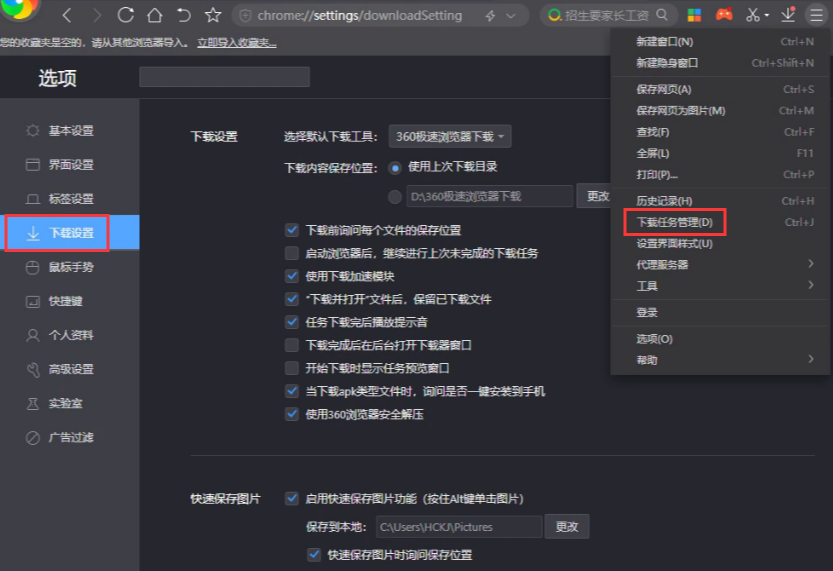Enable 开始下载时显示任务预览窗口 checkbox

[x=292, y=368]
